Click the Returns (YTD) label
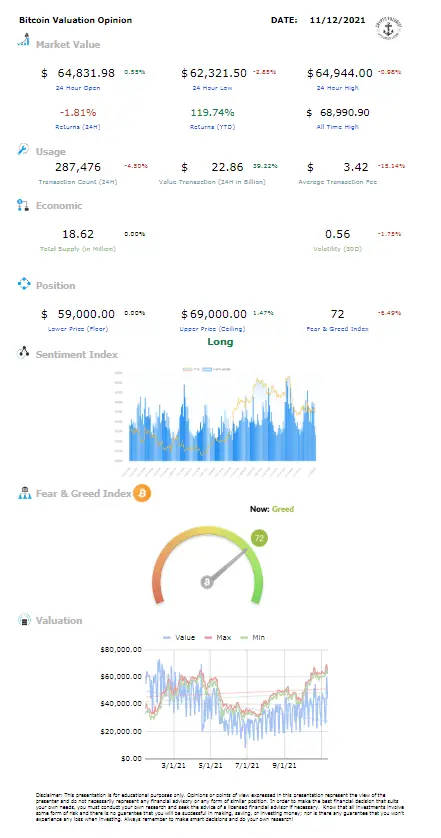This screenshot has height=838, width=441. click(x=212, y=127)
